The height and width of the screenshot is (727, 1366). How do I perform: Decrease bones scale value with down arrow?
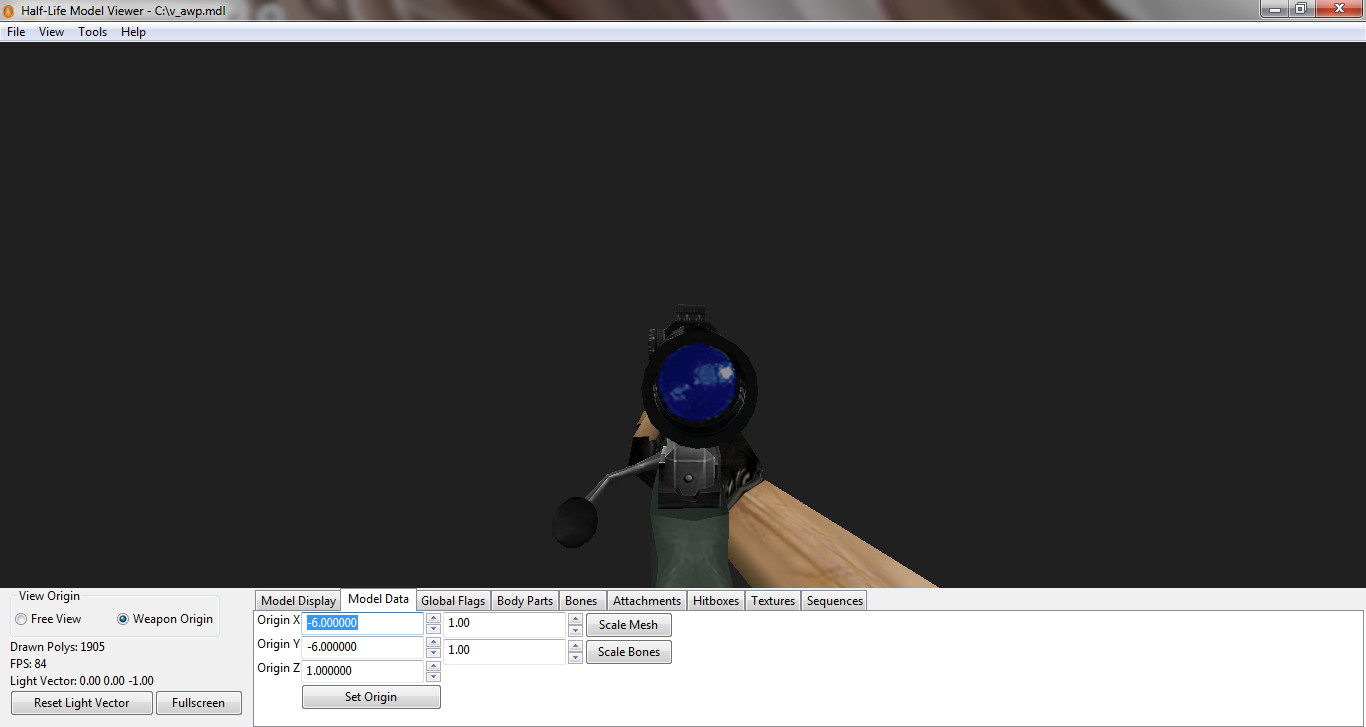[575, 658]
